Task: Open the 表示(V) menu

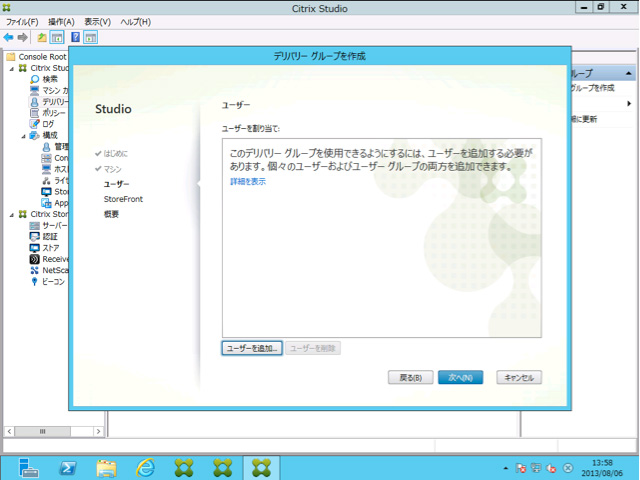Action: click(98, 22)
